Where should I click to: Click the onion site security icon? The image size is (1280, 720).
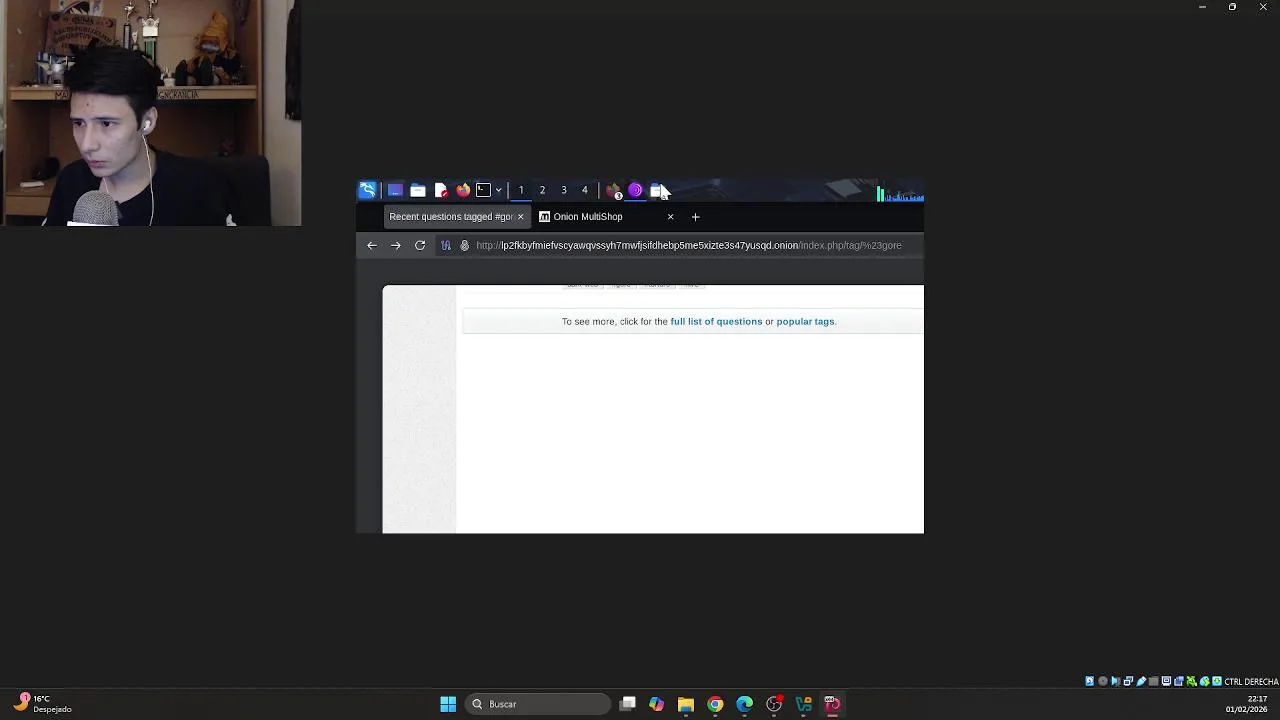coord(464,245)
